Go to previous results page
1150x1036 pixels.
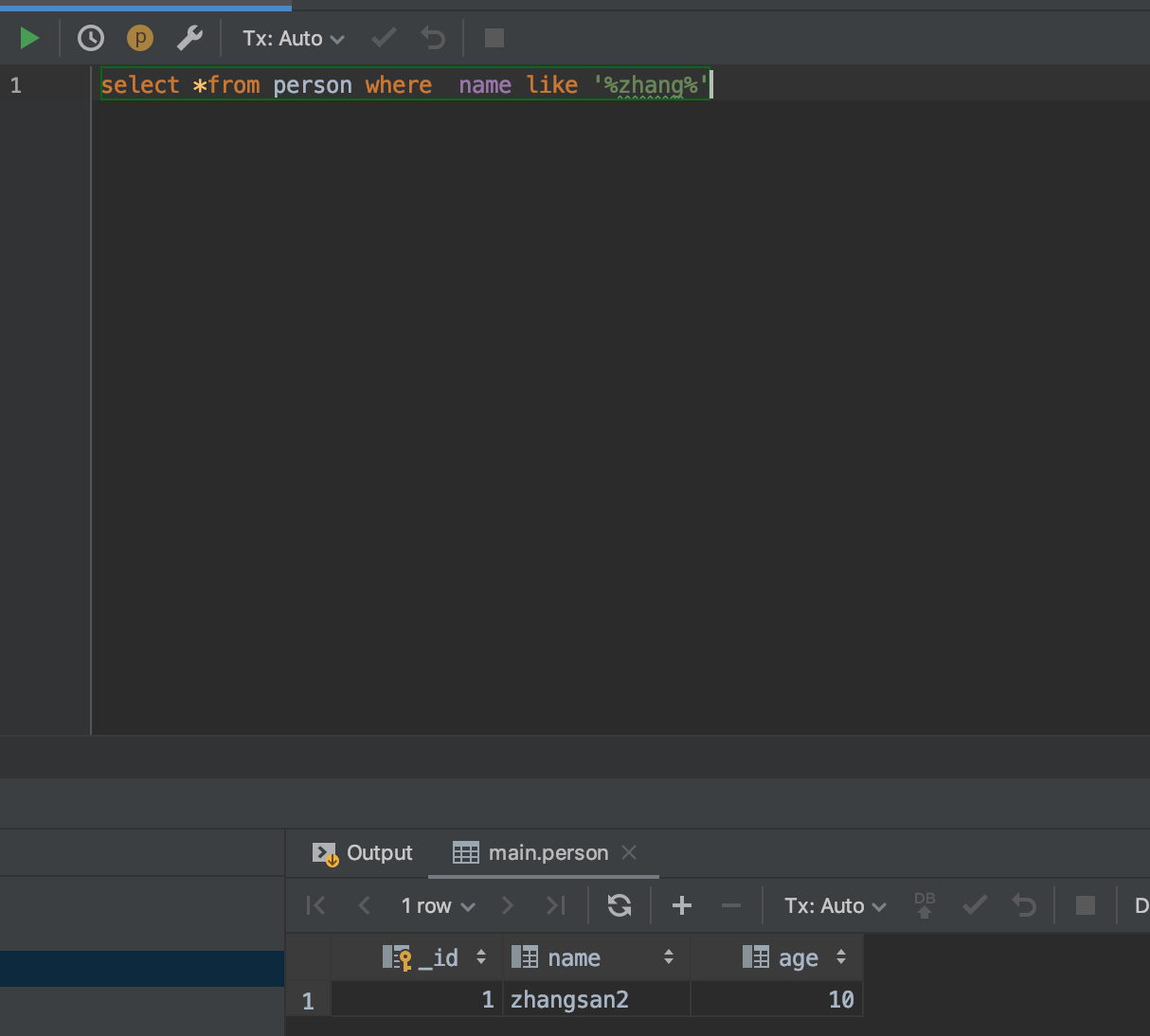(x=365, y=905)
